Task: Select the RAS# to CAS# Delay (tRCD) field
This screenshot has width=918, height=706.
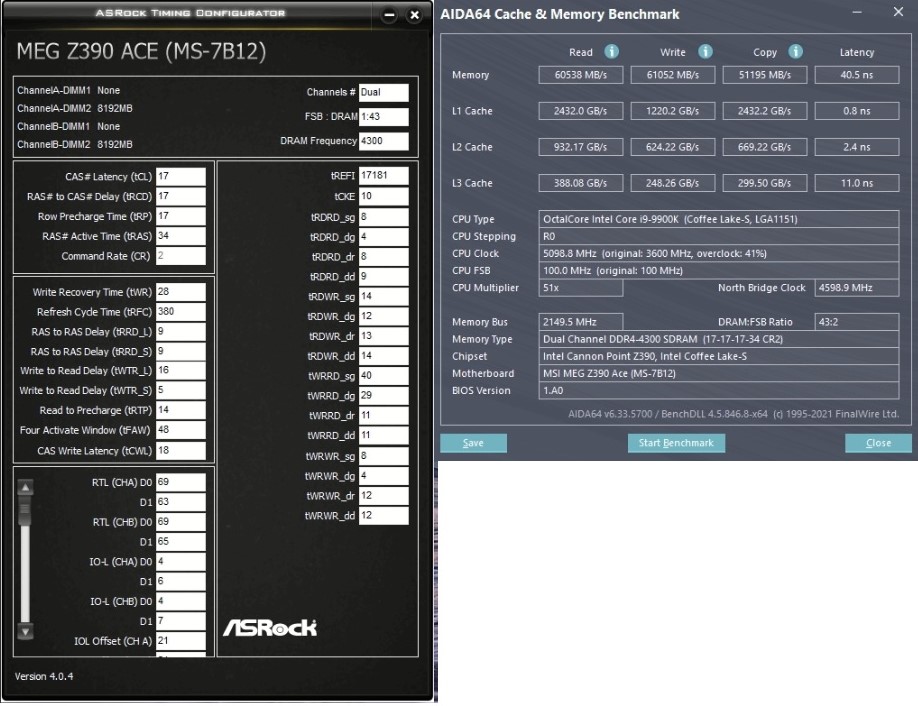Action: (x=181, y=196)
